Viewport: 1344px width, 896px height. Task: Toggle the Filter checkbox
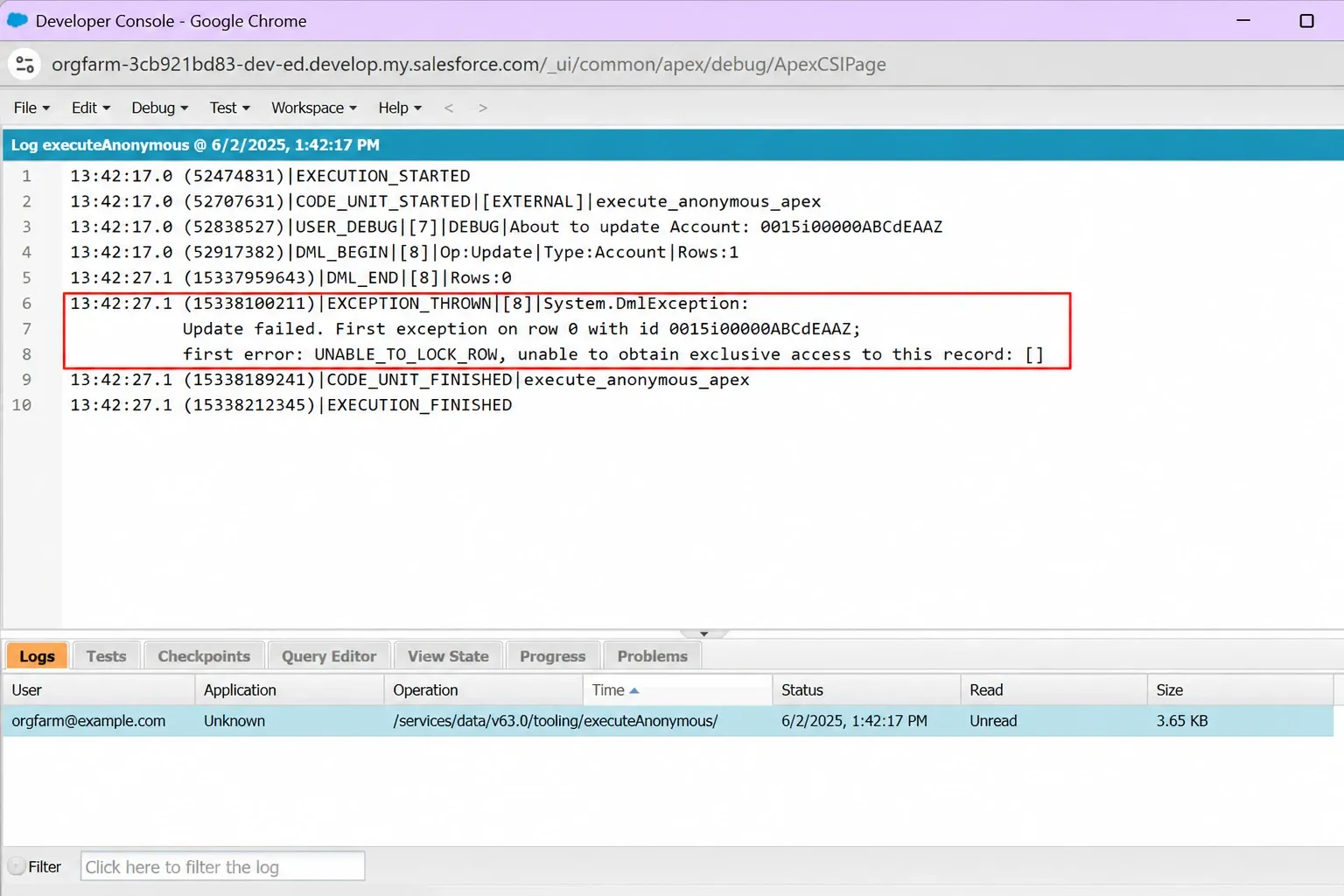17,867
